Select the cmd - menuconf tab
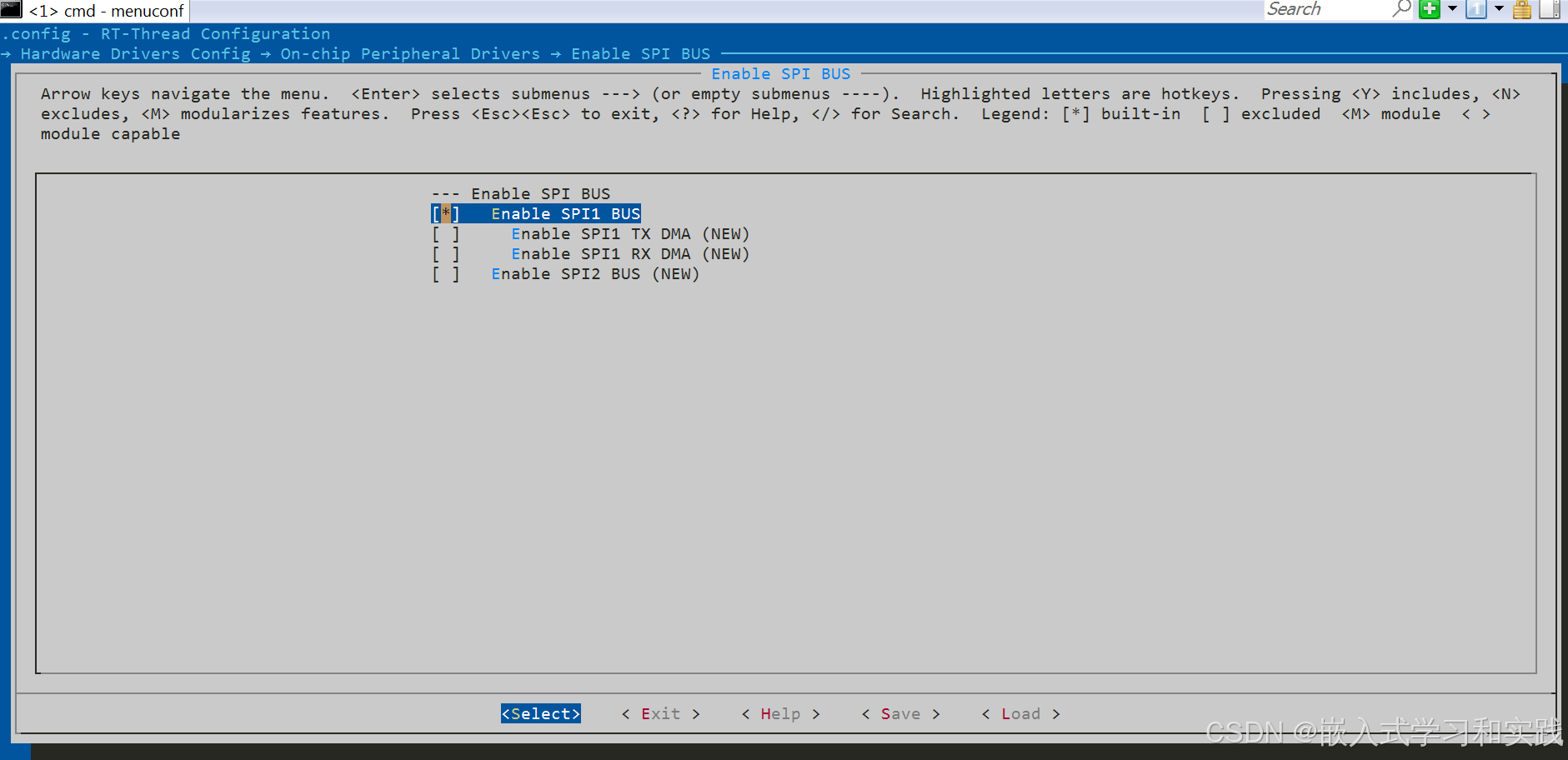Screen dimensions: 1568x760 click(95, 11)
